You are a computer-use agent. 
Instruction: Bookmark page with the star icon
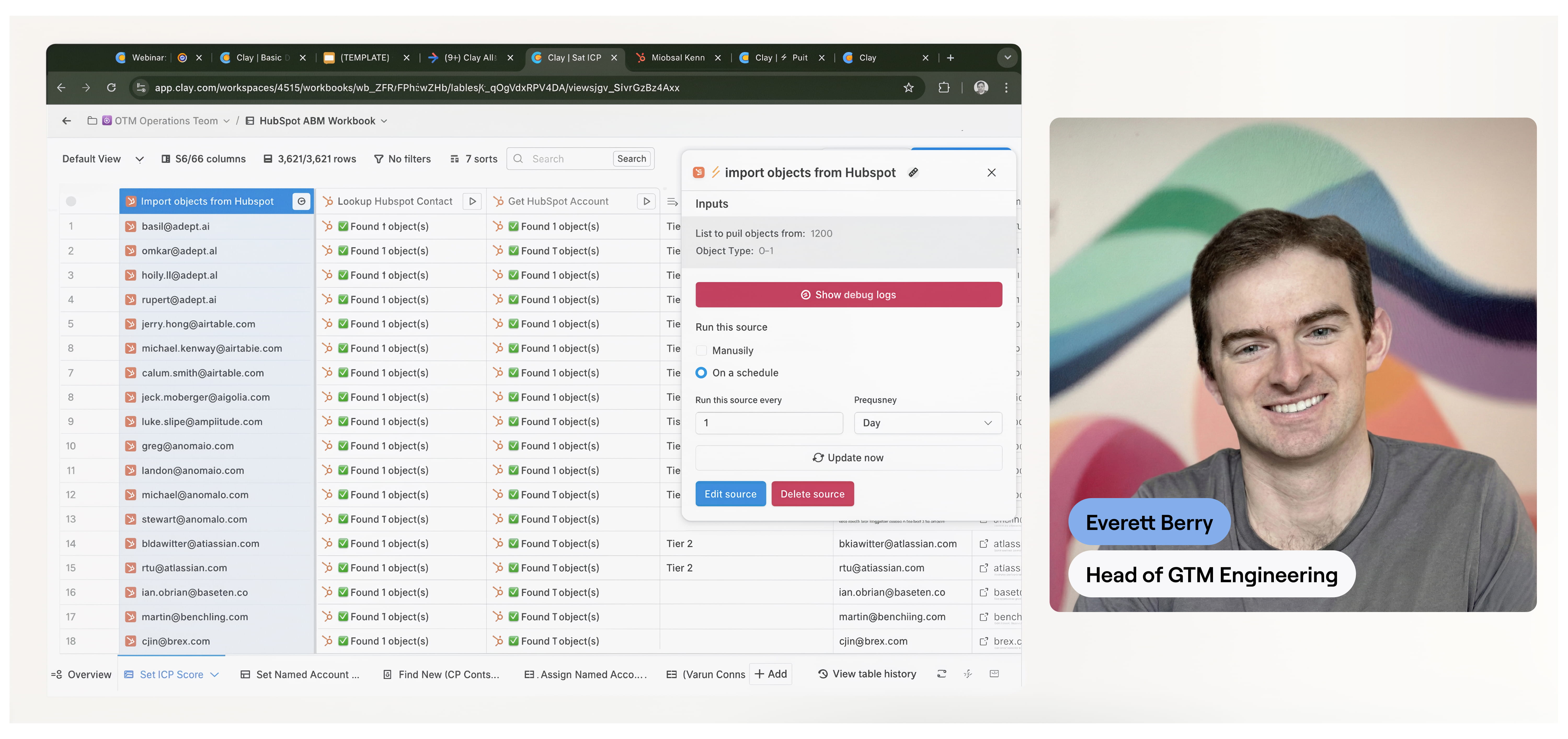tap(908, 88)
